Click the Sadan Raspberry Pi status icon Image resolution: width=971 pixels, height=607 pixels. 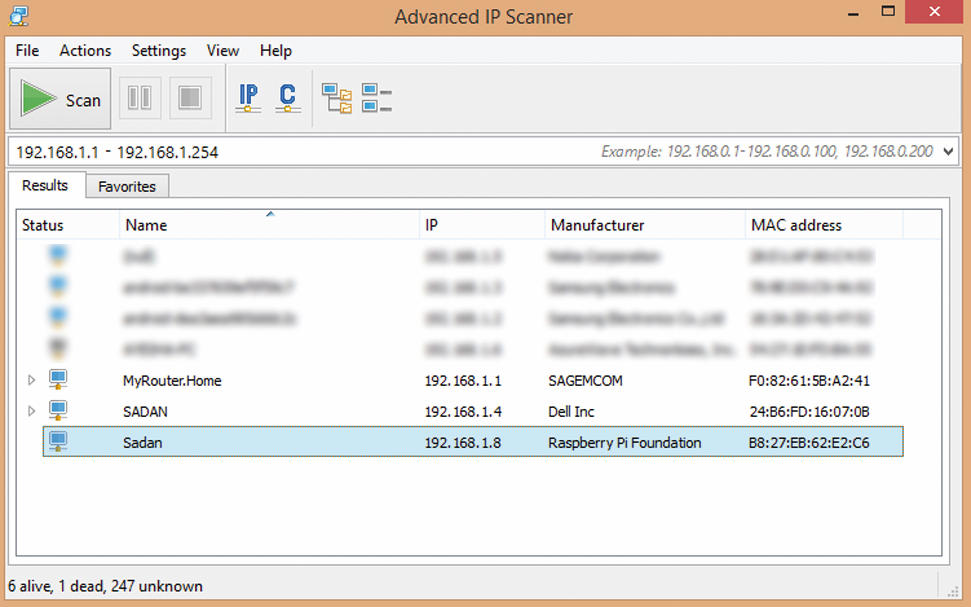pos(58,441)
